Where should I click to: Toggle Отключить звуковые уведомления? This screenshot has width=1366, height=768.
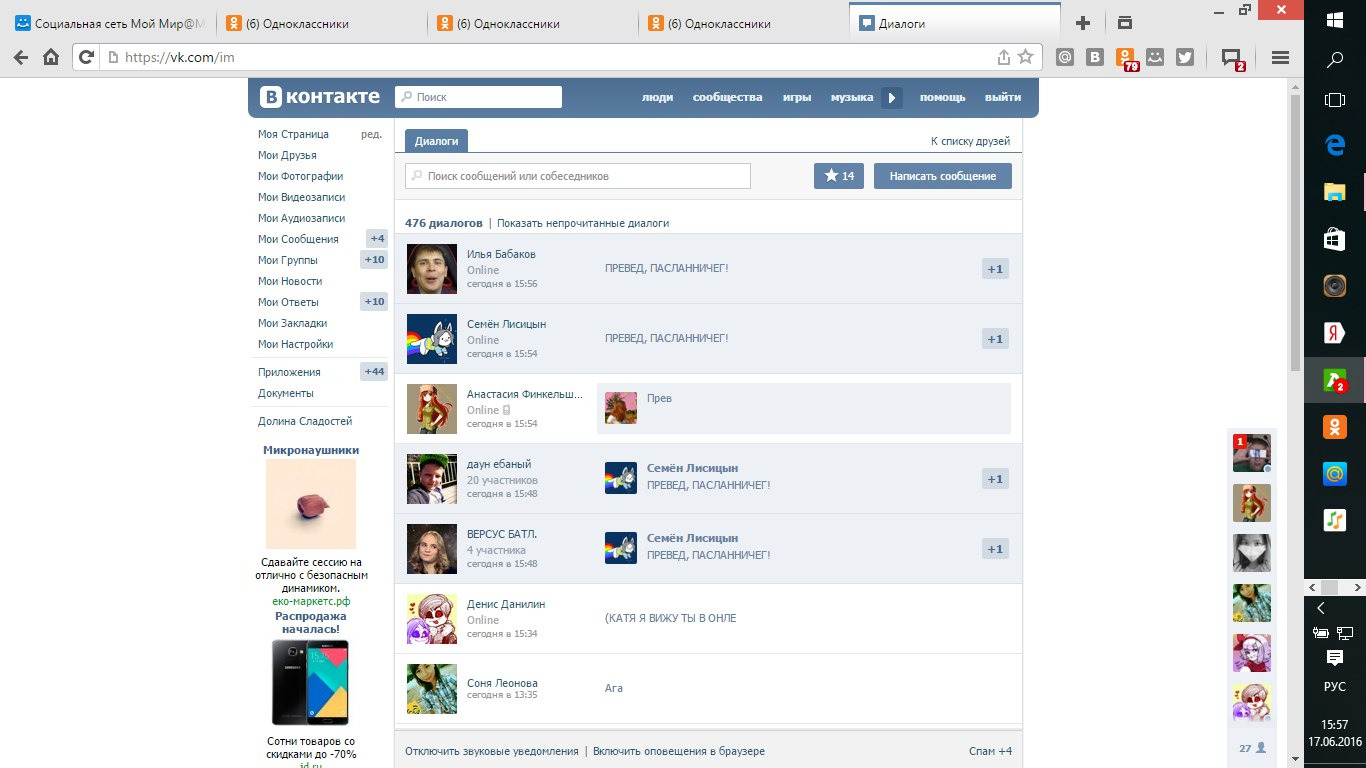point(492,751)
